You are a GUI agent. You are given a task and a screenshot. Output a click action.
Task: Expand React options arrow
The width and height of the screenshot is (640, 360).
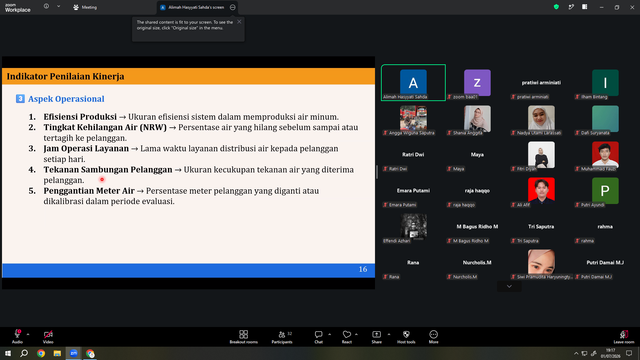click(356, 334)
